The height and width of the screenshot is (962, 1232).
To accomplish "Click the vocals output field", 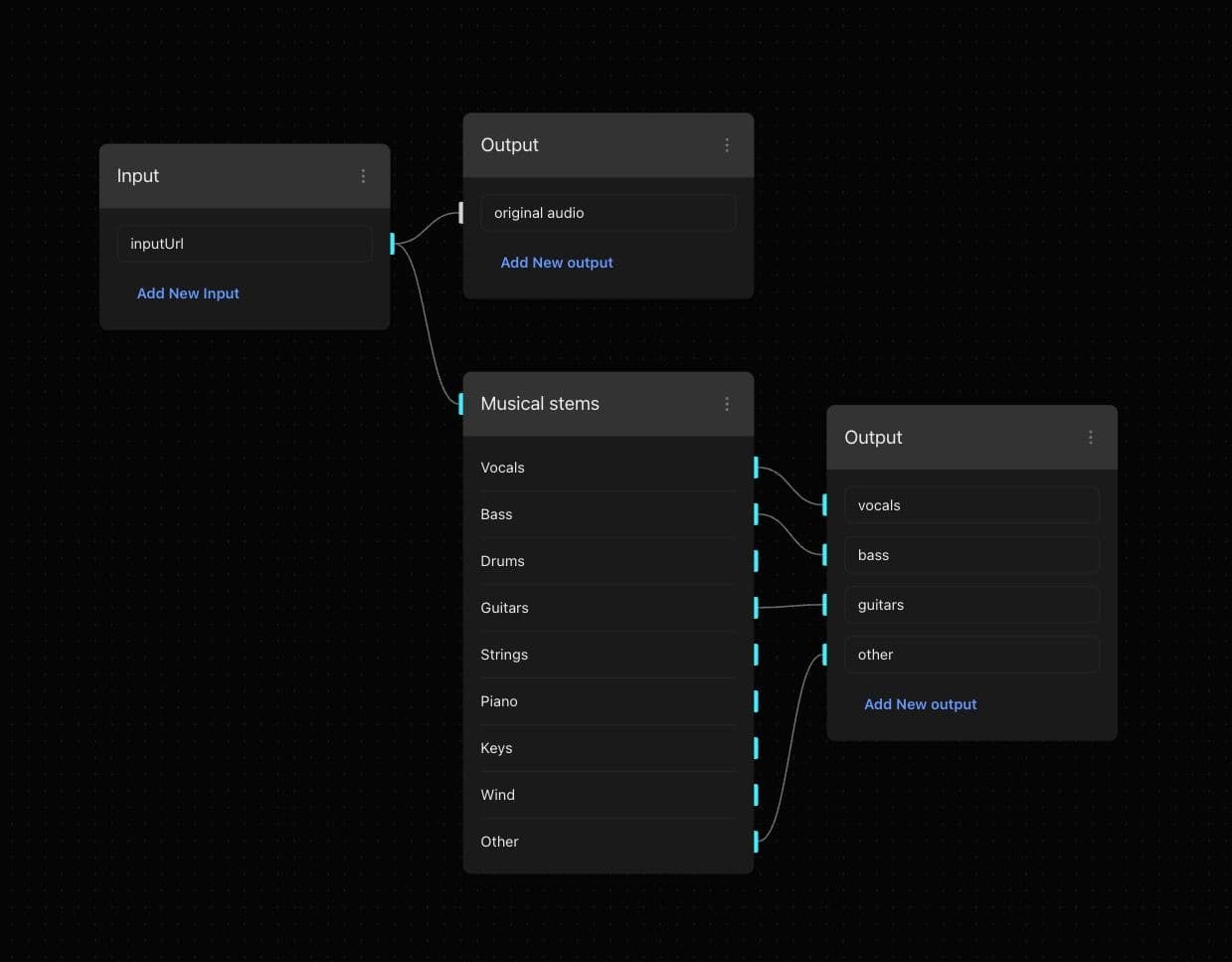I will pyautogui.click(x=970, y=505).
